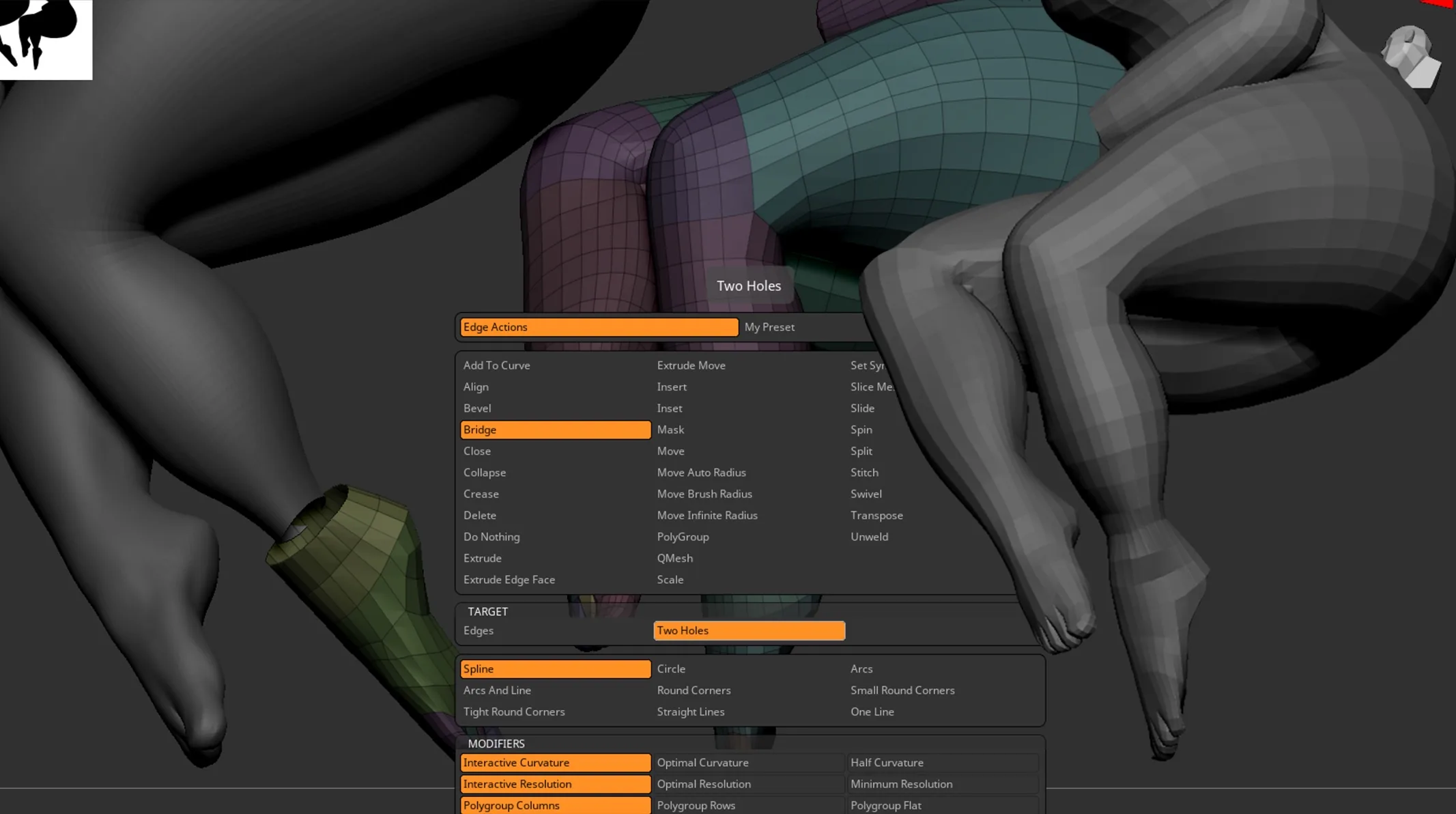Pick the Collapse edge action
The width and height of the screenshot is (1456, 814).
point(485,473)
